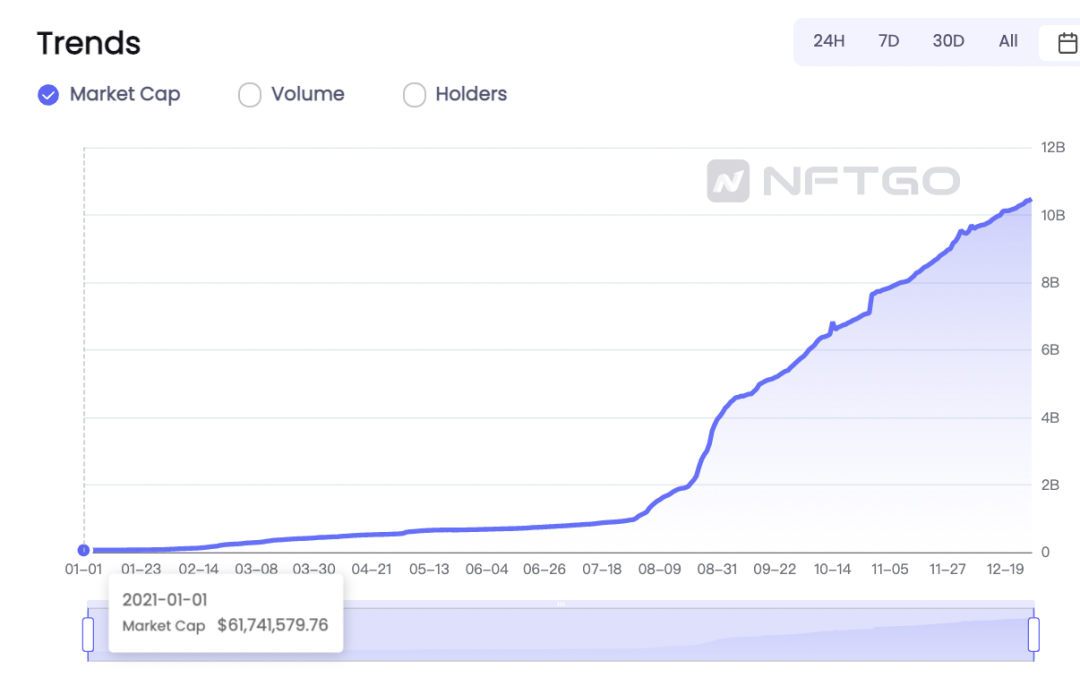The width and height of the screenshot is (1080, 695).
Task: Click the market cap tooltip box
Action: click(x=226, y=612)
